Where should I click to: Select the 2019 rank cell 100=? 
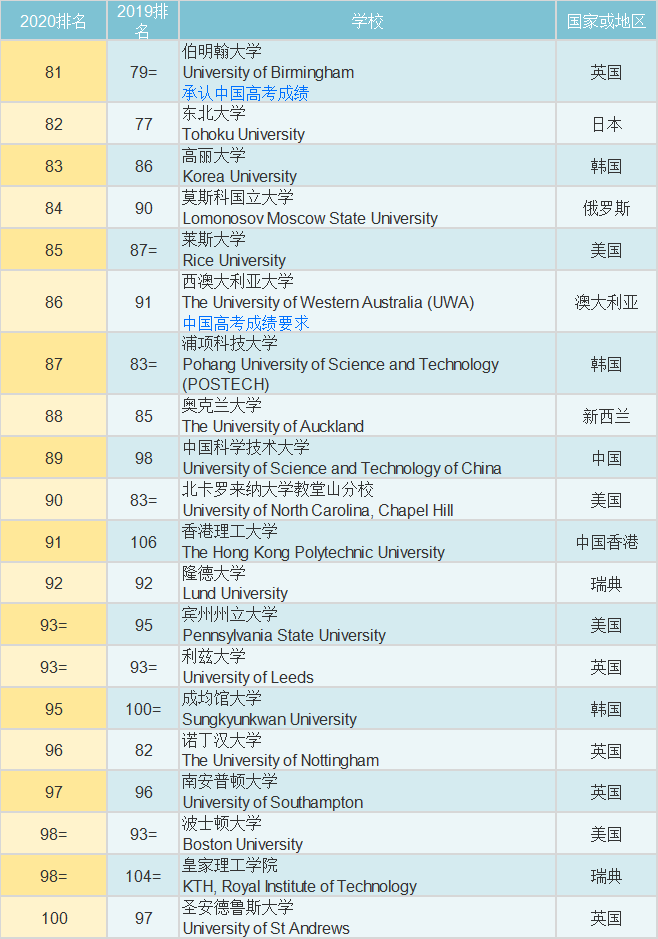143,710
